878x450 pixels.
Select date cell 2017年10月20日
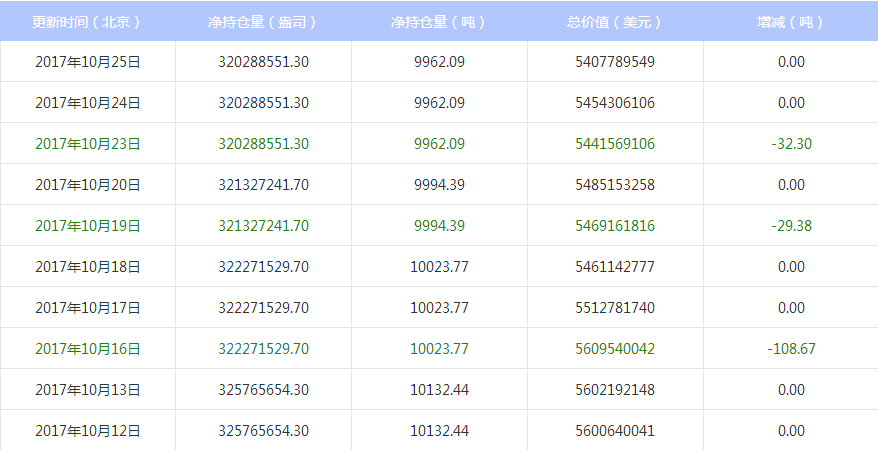pyautogui.click(x=88, y=185)
